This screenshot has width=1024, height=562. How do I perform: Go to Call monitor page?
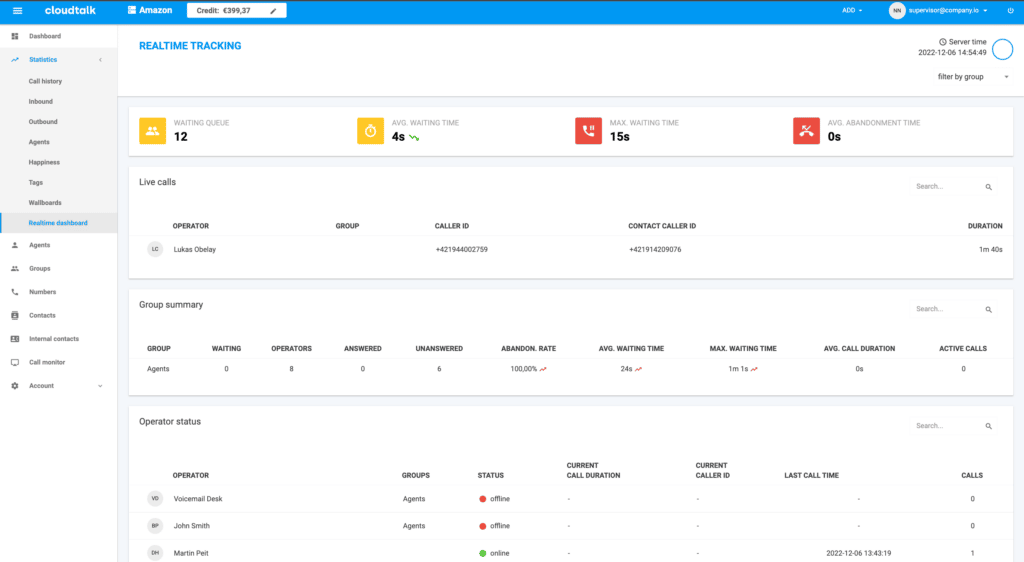point(48,362)
